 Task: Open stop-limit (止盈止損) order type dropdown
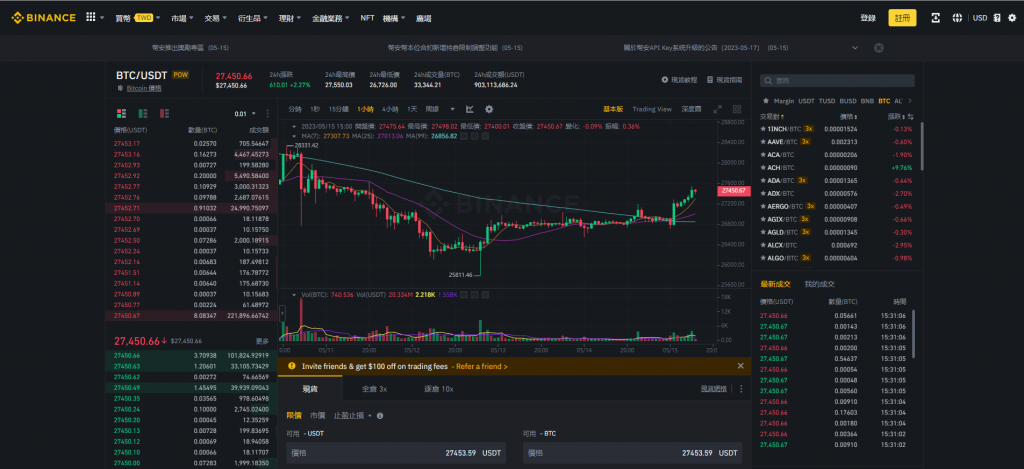pyautogui.click(x=352, y=415)
